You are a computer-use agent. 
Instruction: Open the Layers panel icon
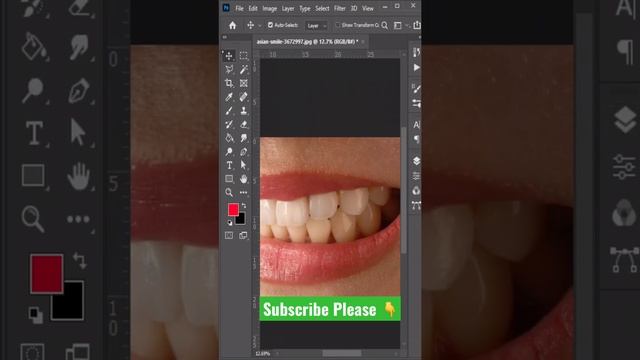click(x=416, y=161)
